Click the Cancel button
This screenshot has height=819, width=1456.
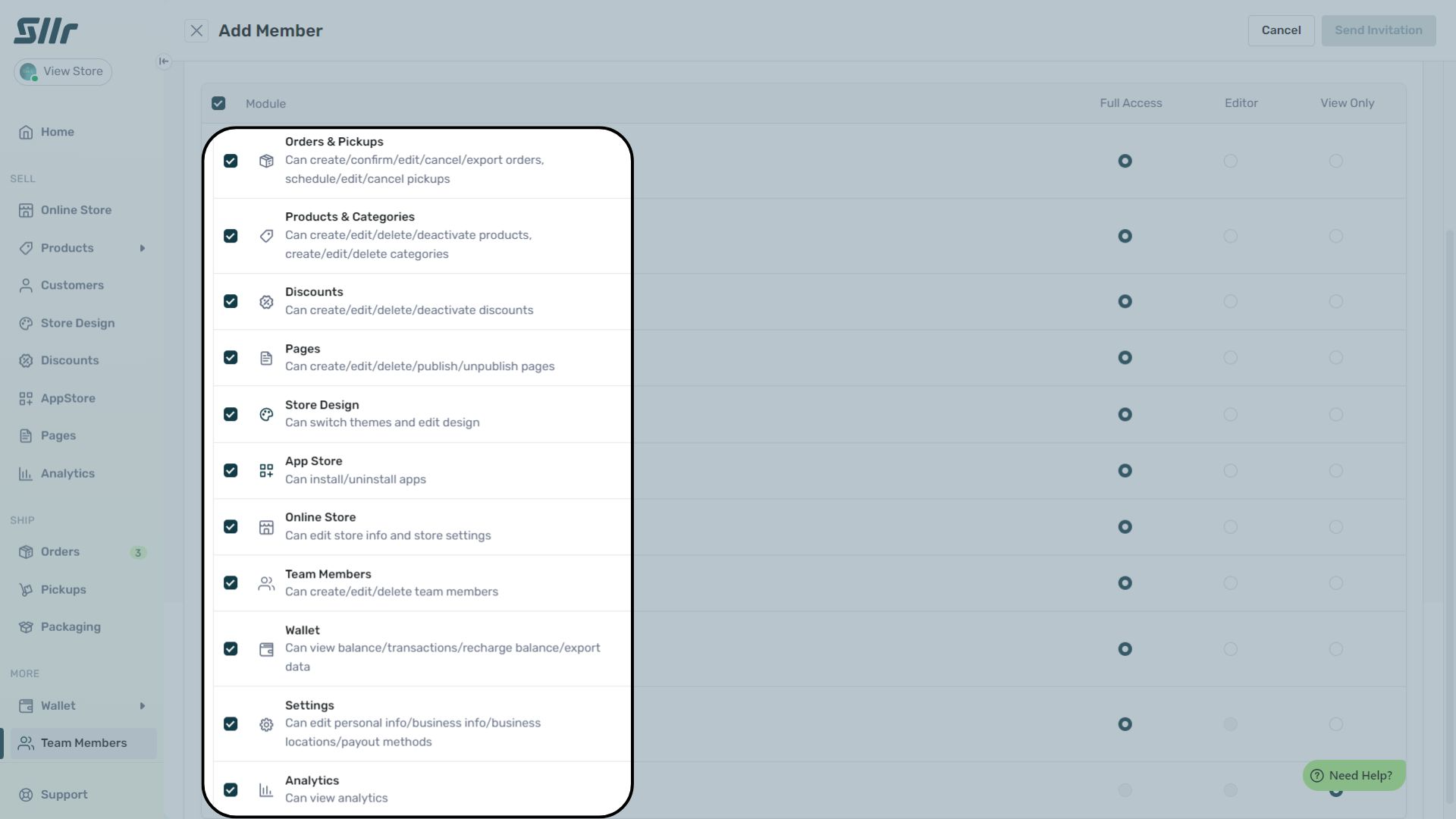(1281, 30)
